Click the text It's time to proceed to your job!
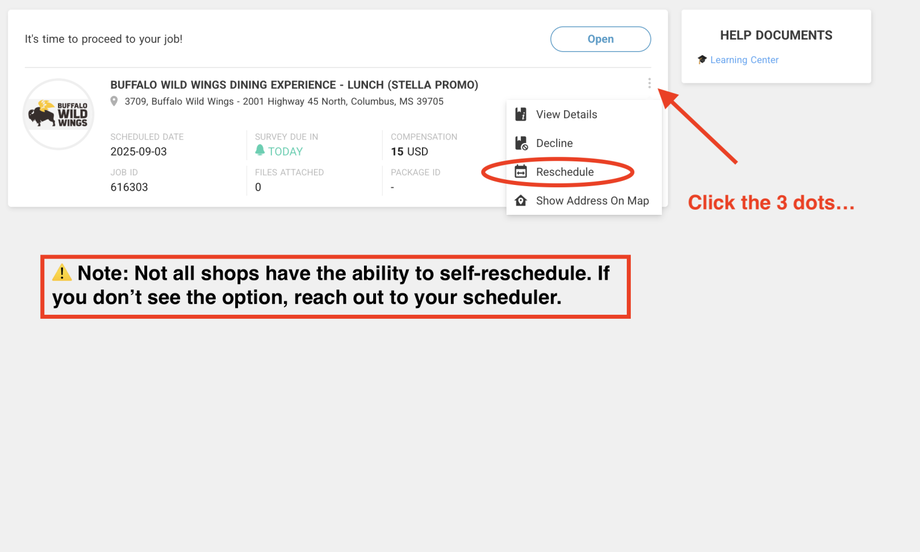The height and width of the screenshot is (552, 920). pos(103,39)
